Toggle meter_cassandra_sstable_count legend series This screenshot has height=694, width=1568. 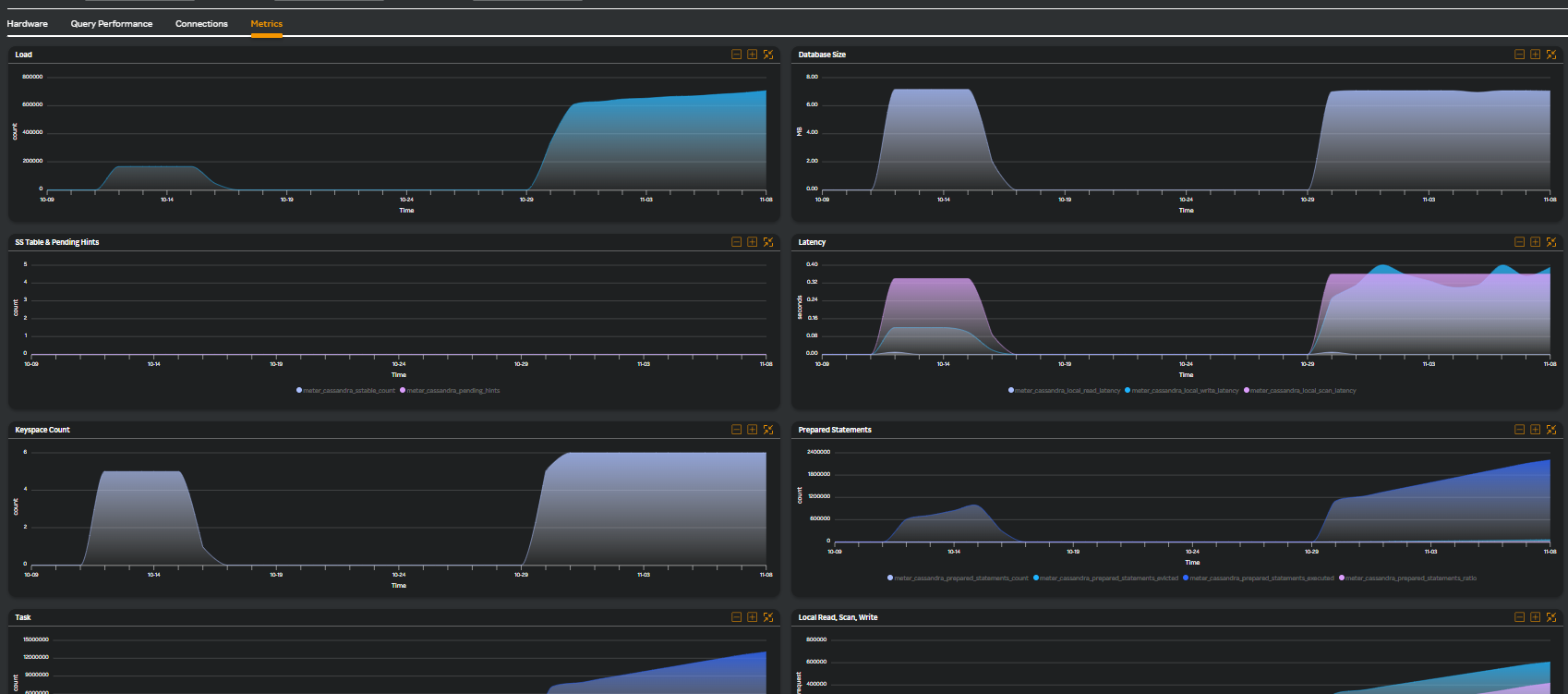tap(346, 391)
